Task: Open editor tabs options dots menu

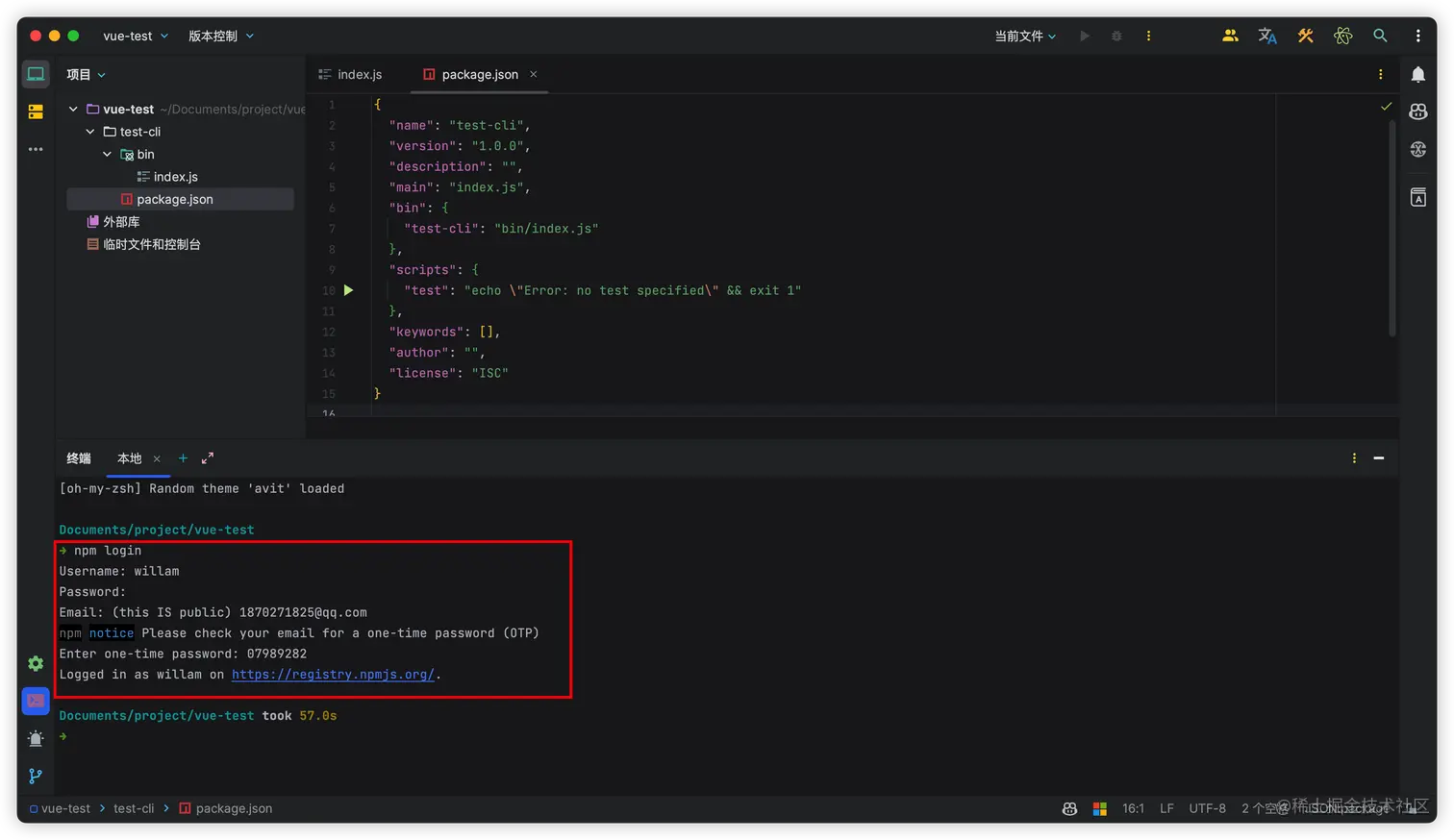Action: [x=1380, y=74]
